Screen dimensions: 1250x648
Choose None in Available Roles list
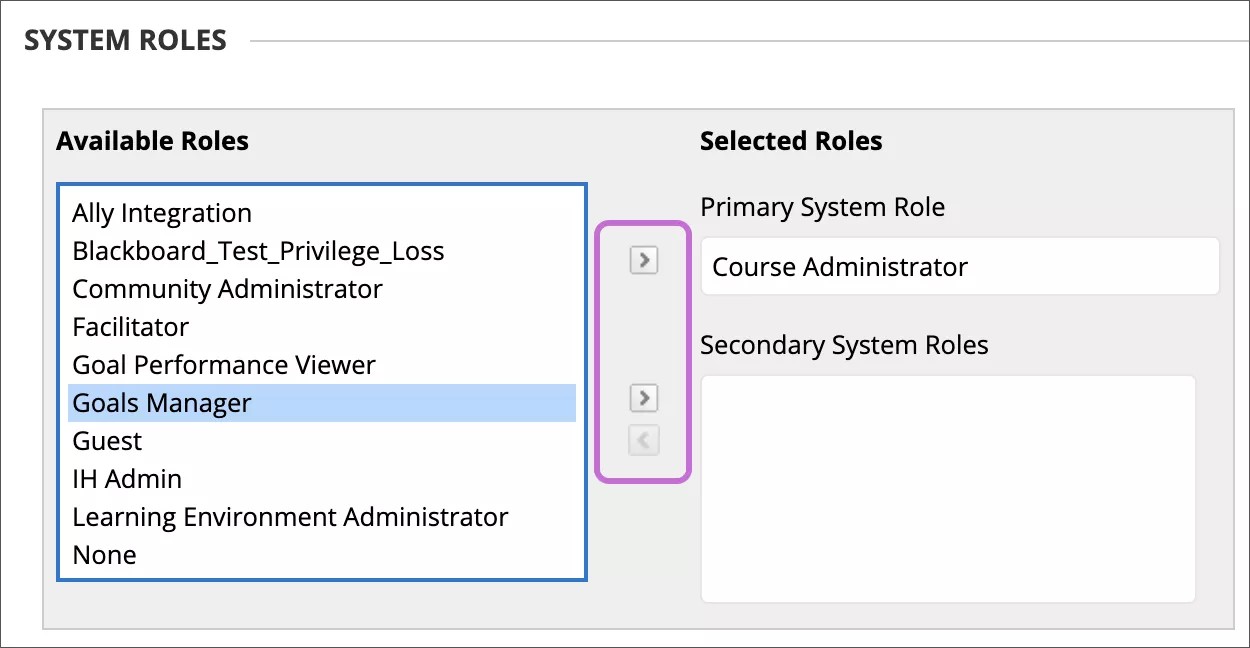click(x=104, y=554)
